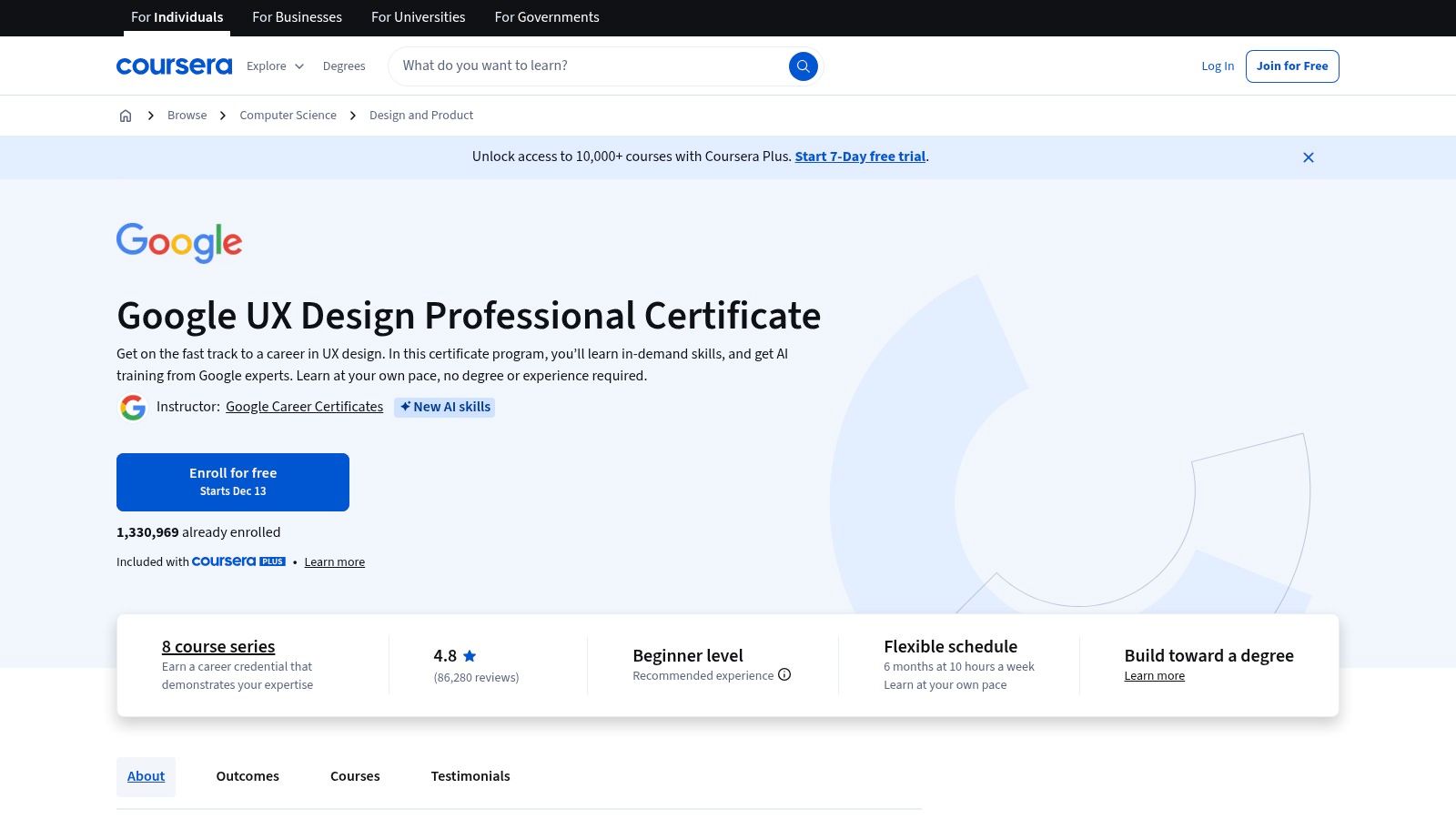1456x819 pixels.
Task: Switch to the Testimonials tab
Action: coord(470,776)
